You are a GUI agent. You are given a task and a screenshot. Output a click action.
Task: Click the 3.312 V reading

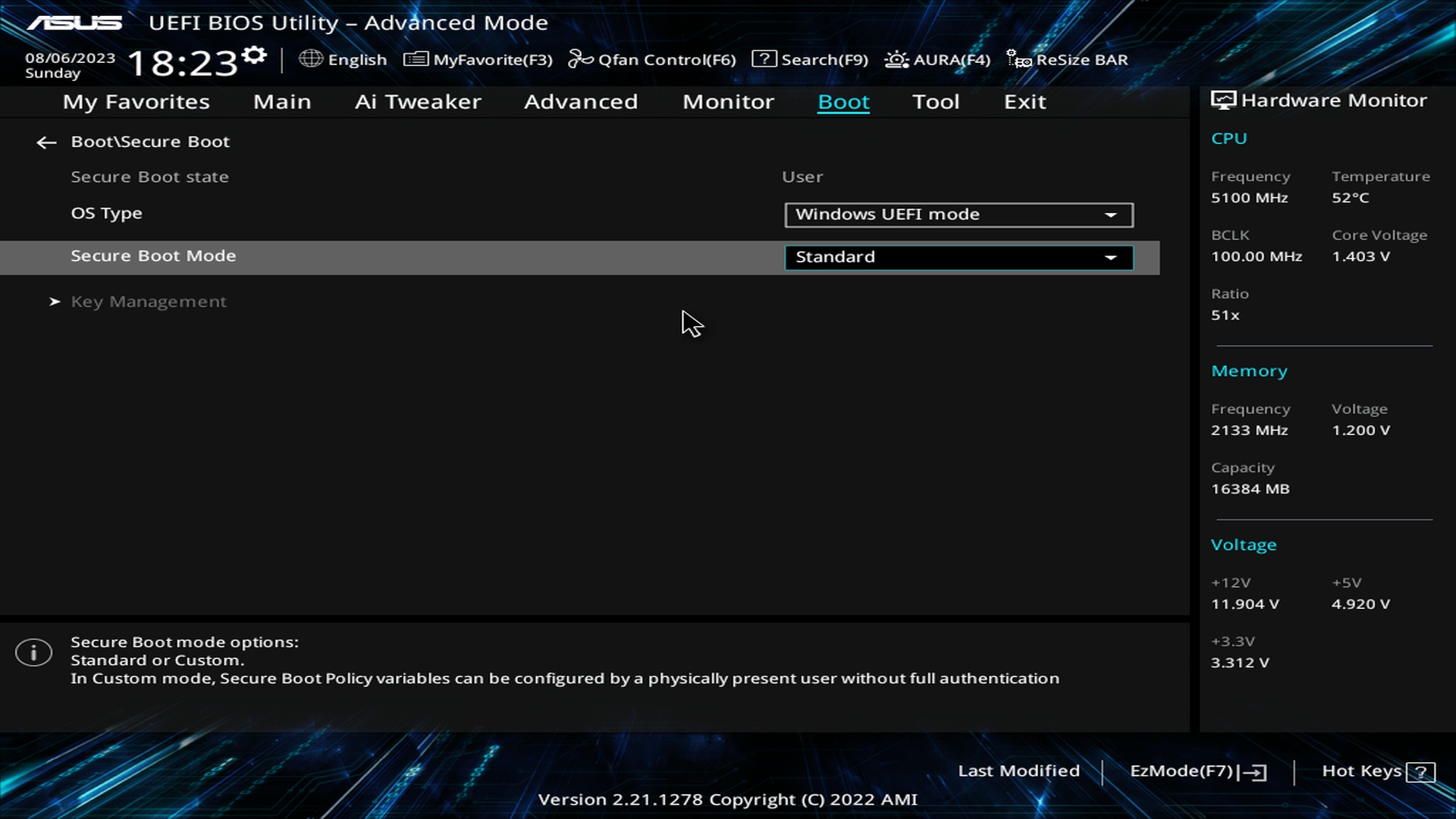(1240, 663)
